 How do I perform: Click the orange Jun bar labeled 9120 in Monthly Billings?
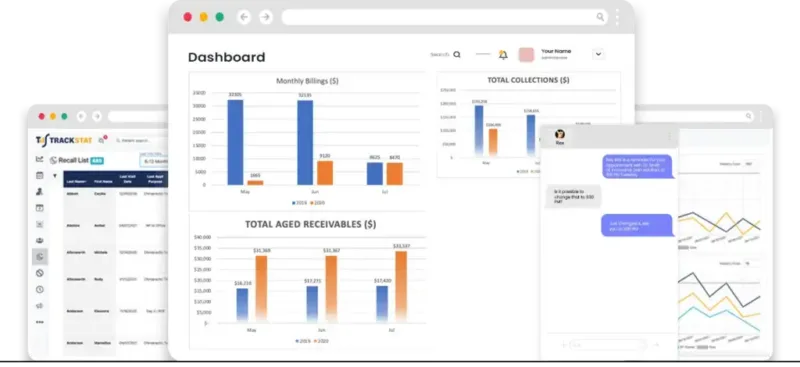point(324,173)
